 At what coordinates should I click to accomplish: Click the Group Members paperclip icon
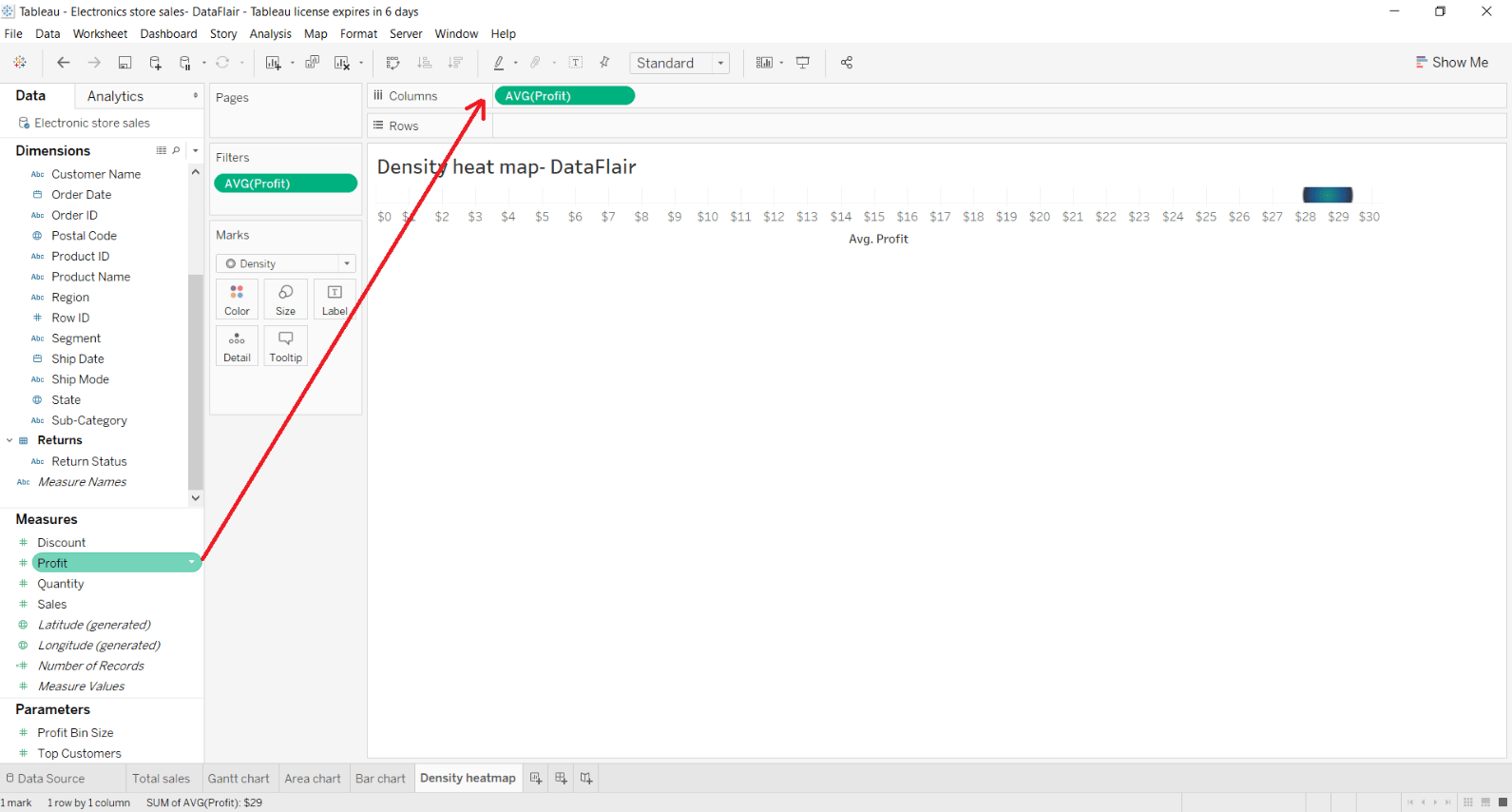coord(536,63)
